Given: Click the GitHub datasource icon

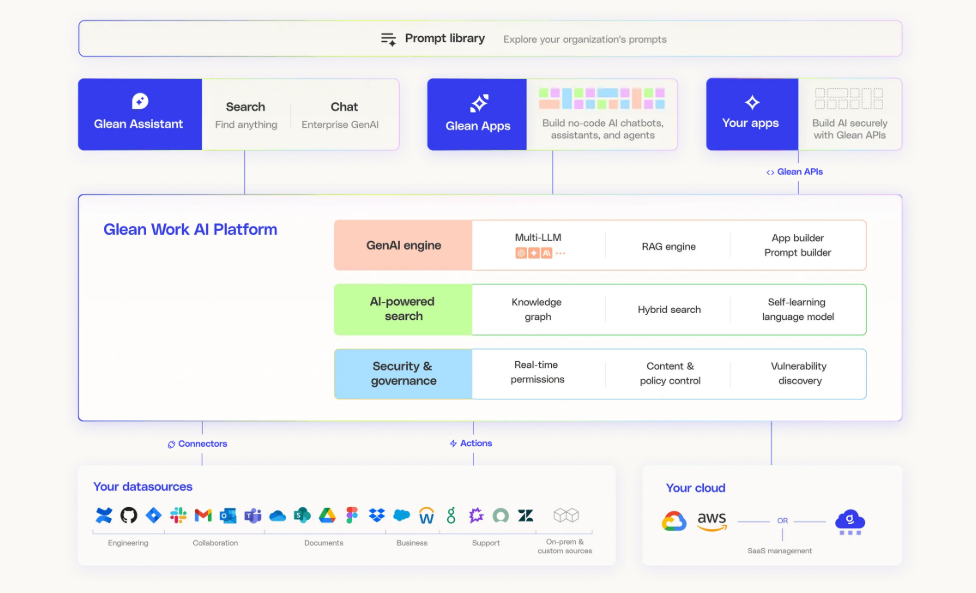Looking at the screenshot, I should tap(129, 515).
